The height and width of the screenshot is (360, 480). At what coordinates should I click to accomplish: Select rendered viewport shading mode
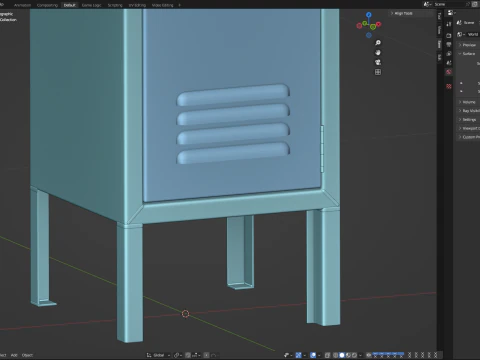[354, 355]
